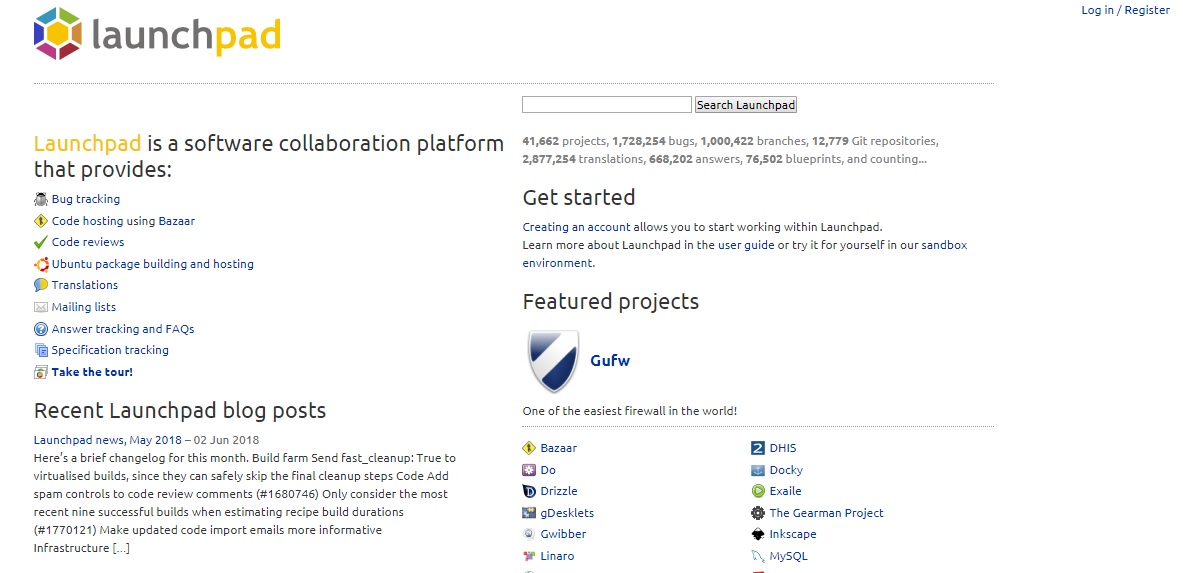Click the Docky project icon
Image resolution: width=1183 pixels, height=573 pixels.
758,470
